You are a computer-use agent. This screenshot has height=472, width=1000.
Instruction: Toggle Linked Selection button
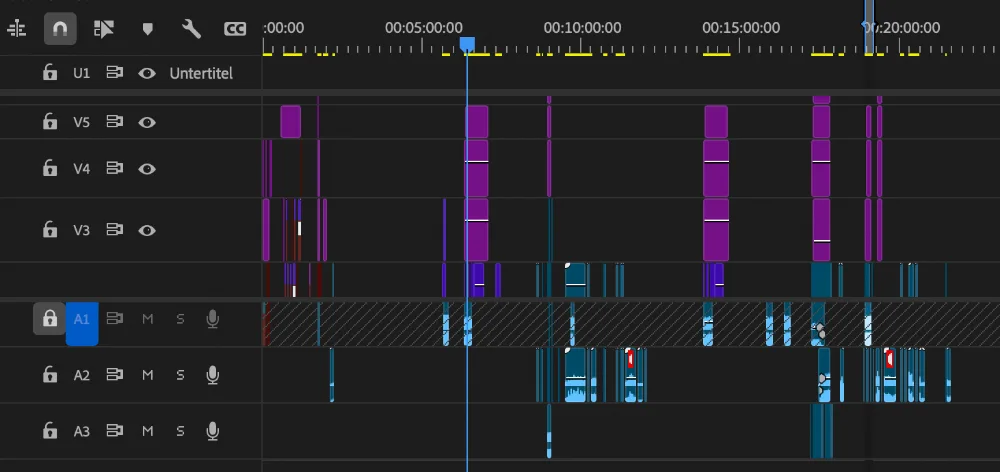coord(103,29)
